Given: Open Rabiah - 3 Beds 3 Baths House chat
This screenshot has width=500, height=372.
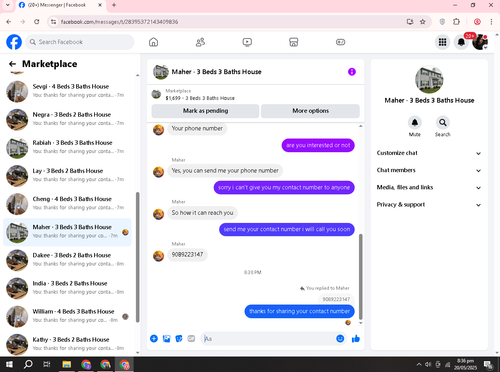Looking at the screenshot, I should [x=67, y=147].
